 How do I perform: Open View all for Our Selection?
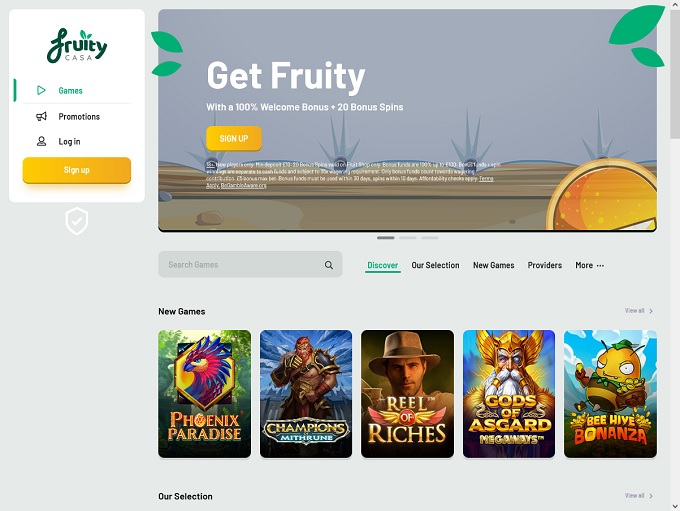[639, 495]
